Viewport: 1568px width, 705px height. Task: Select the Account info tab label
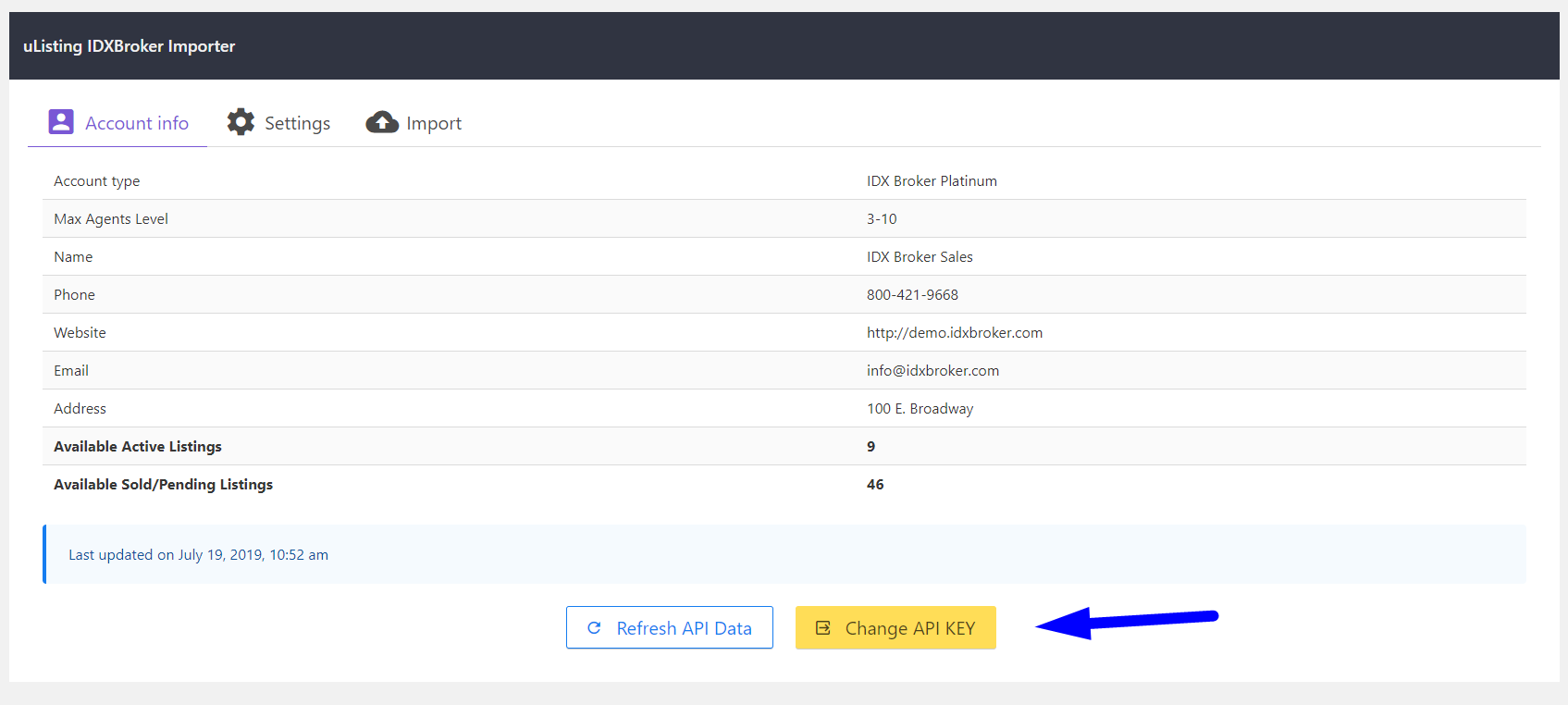click(x=137, y=123)
